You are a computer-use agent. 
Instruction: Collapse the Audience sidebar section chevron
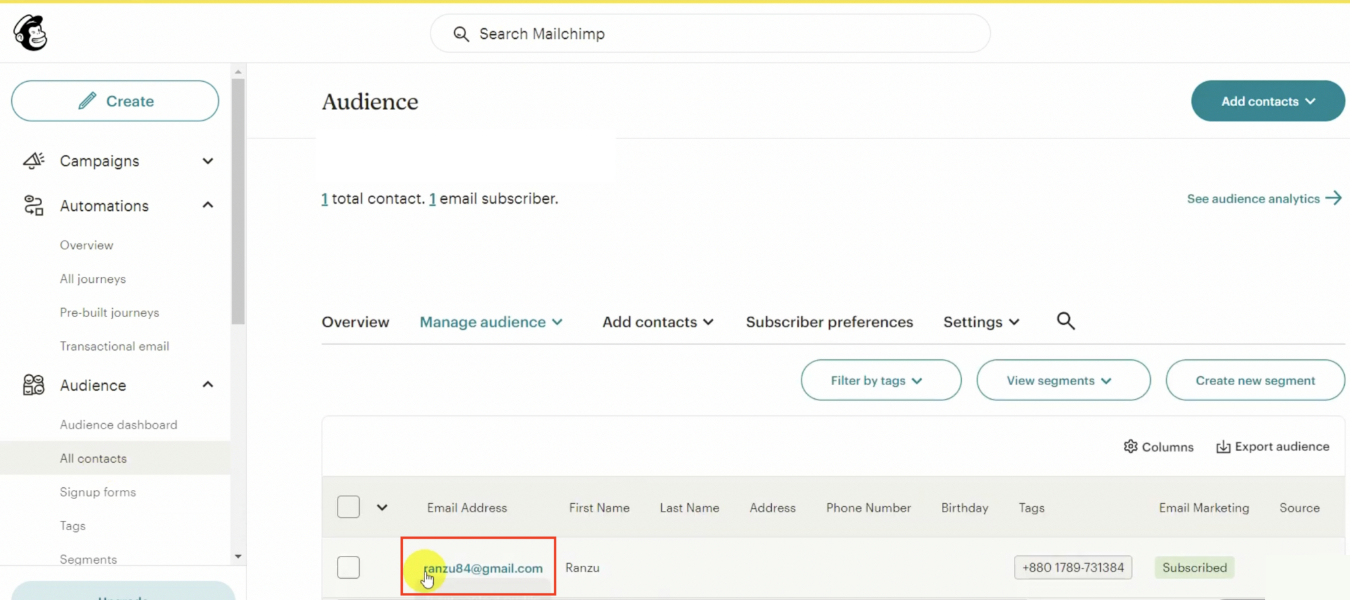tap(208, 385)
